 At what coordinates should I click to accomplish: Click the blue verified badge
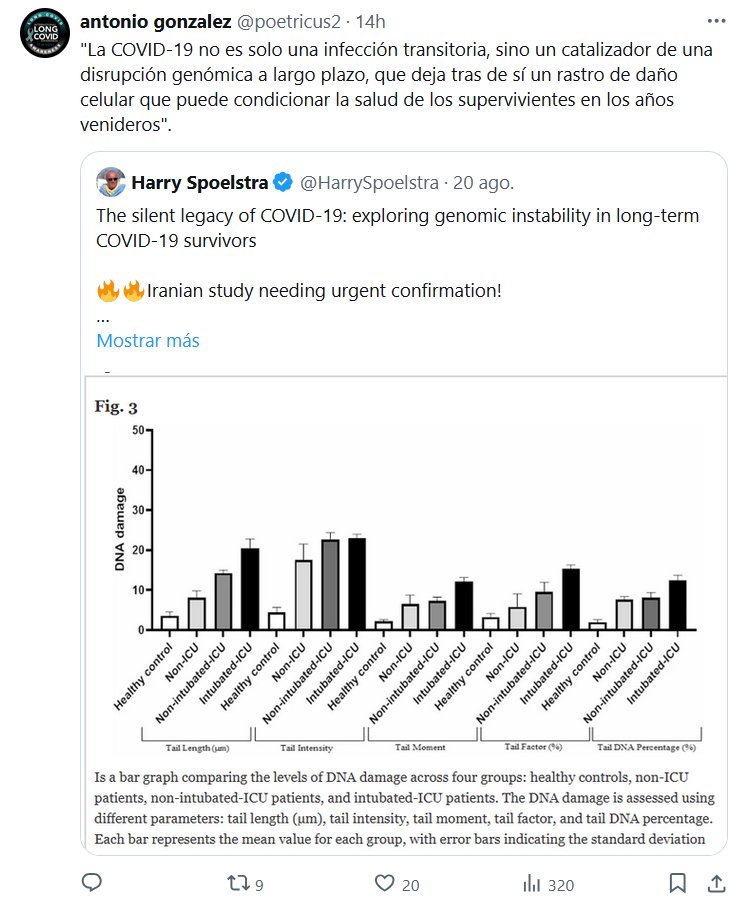click(283, 183)
